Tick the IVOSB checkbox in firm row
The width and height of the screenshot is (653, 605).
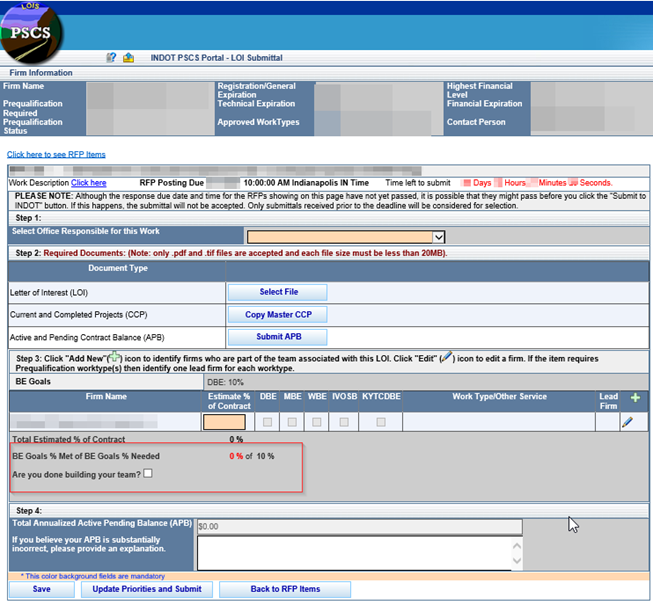(x=344, y=422)
